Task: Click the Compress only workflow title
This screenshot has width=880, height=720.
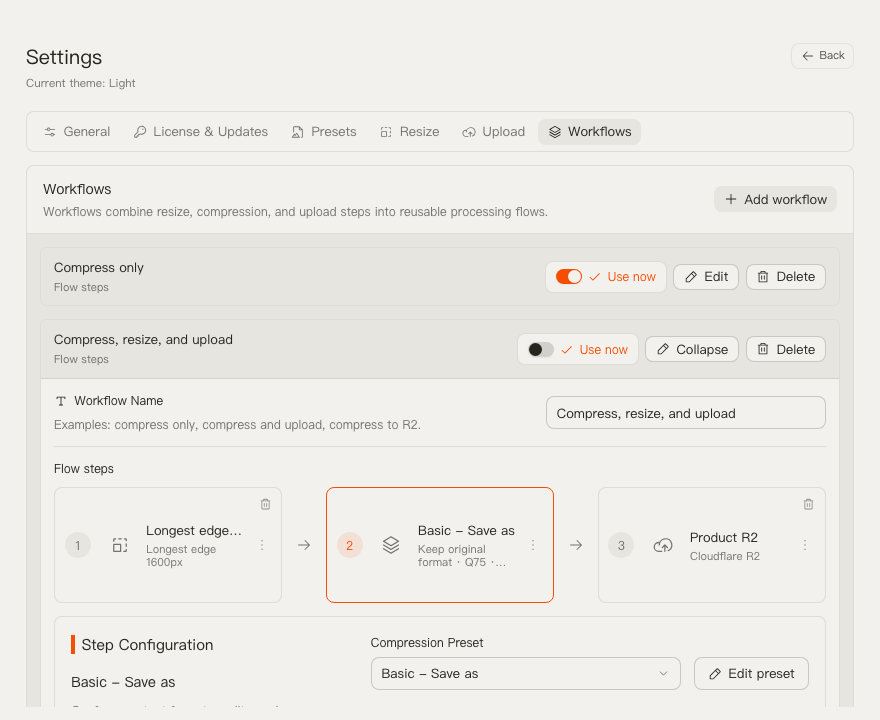Action: pos(99,268)
